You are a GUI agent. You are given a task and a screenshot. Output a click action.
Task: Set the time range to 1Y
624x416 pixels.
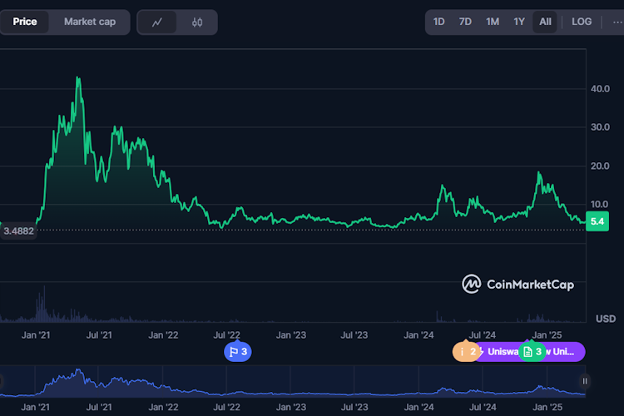(x=519, y=22)
